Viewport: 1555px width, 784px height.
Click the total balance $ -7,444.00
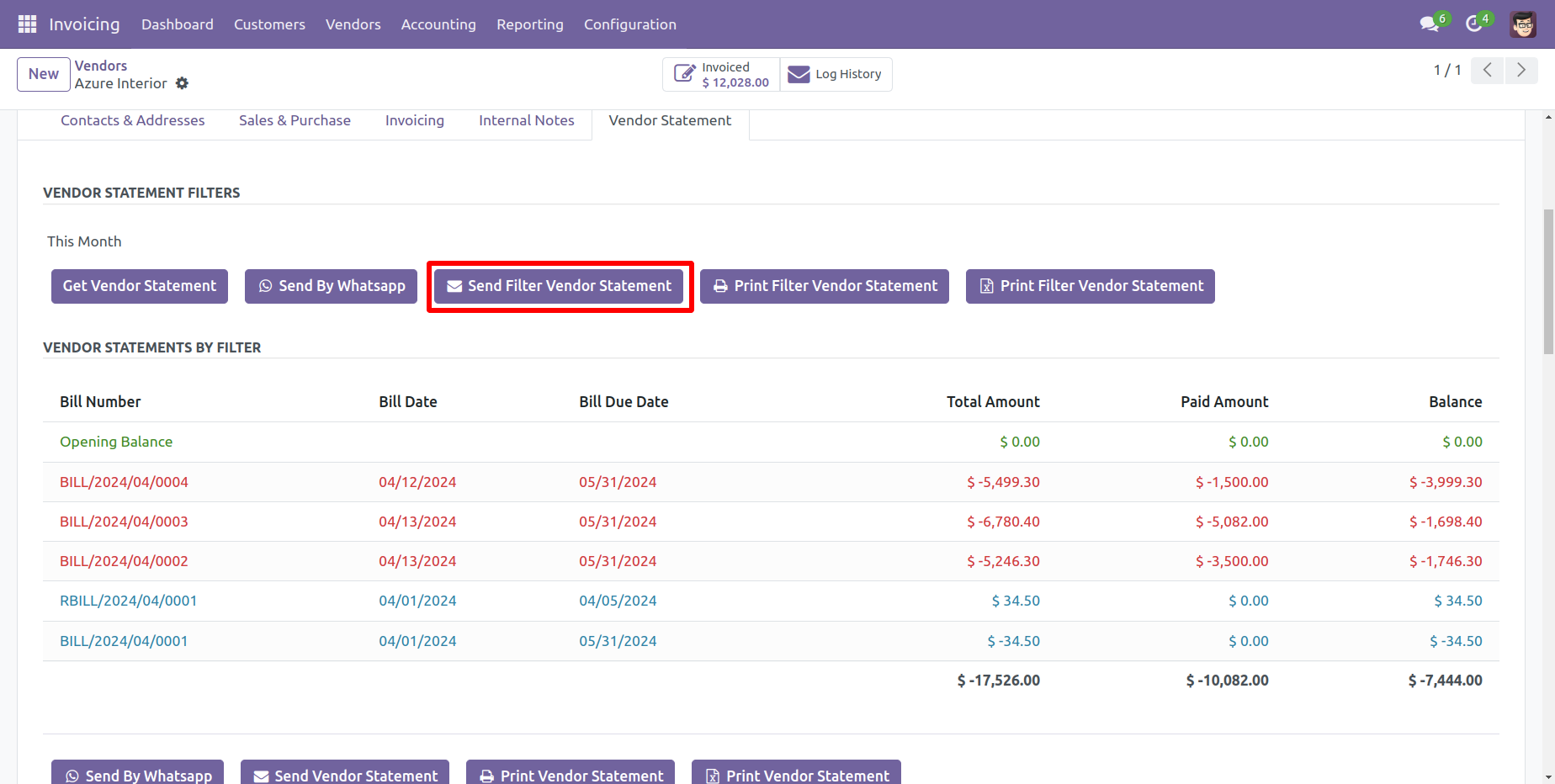tap(1445, 681)
